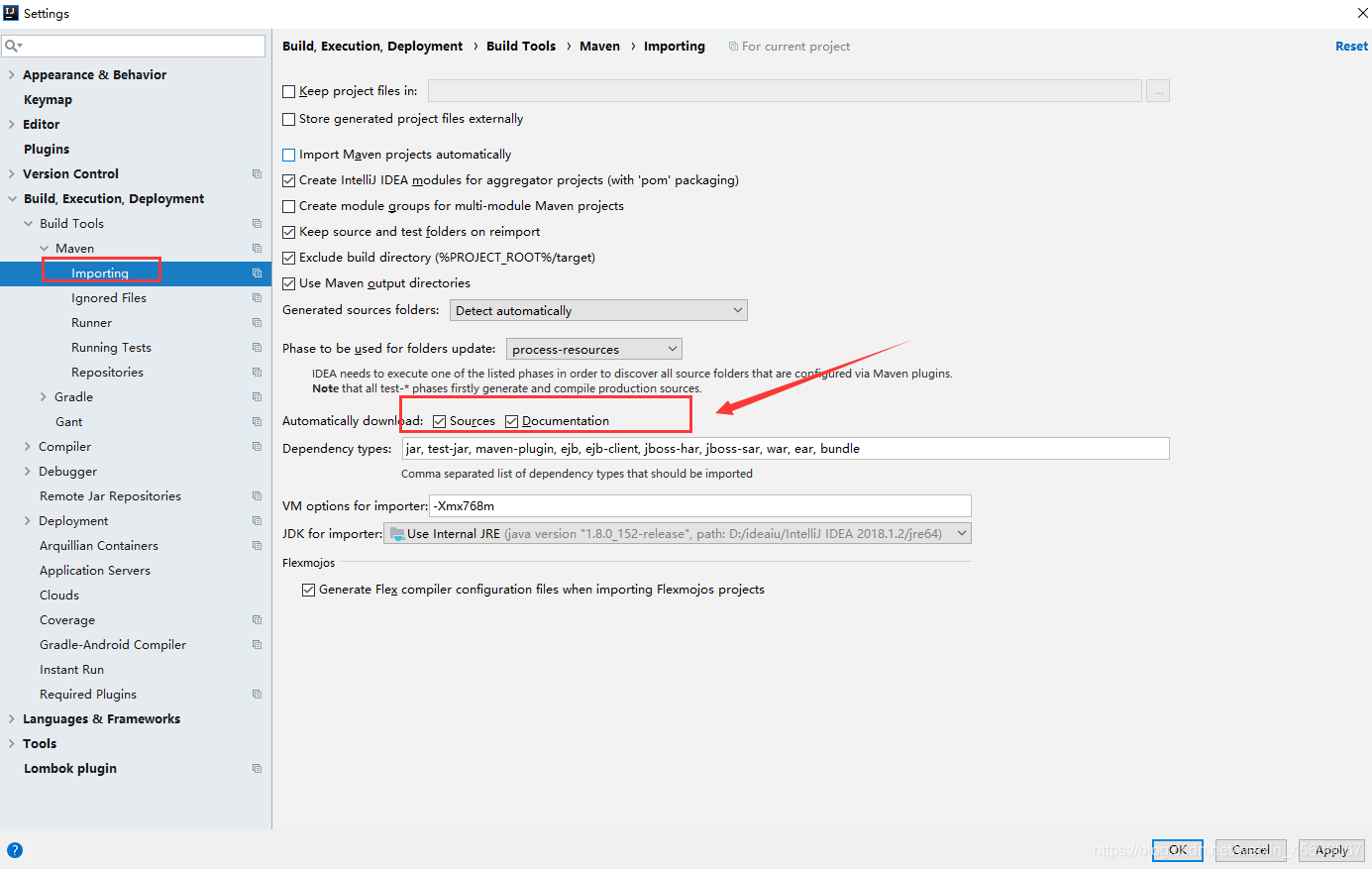
Task: Select Plugins in settings tree
Action: tap(47, 149)
